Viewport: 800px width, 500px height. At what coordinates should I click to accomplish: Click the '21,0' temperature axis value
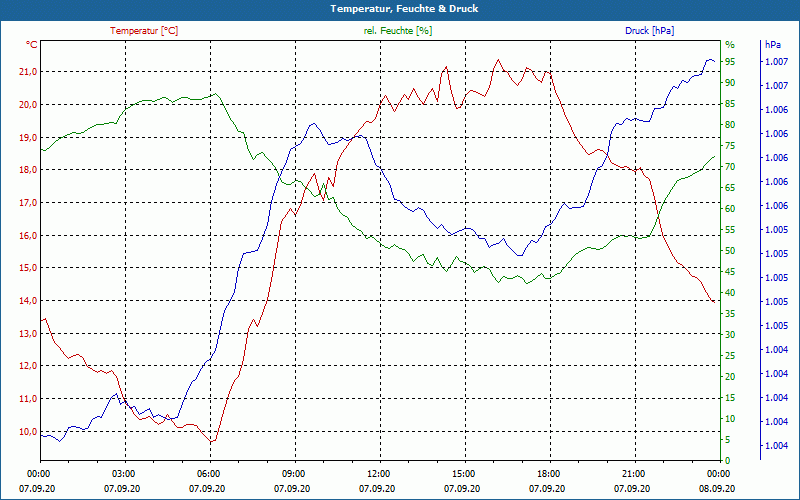pyautogui.click(x=28, y=71)
